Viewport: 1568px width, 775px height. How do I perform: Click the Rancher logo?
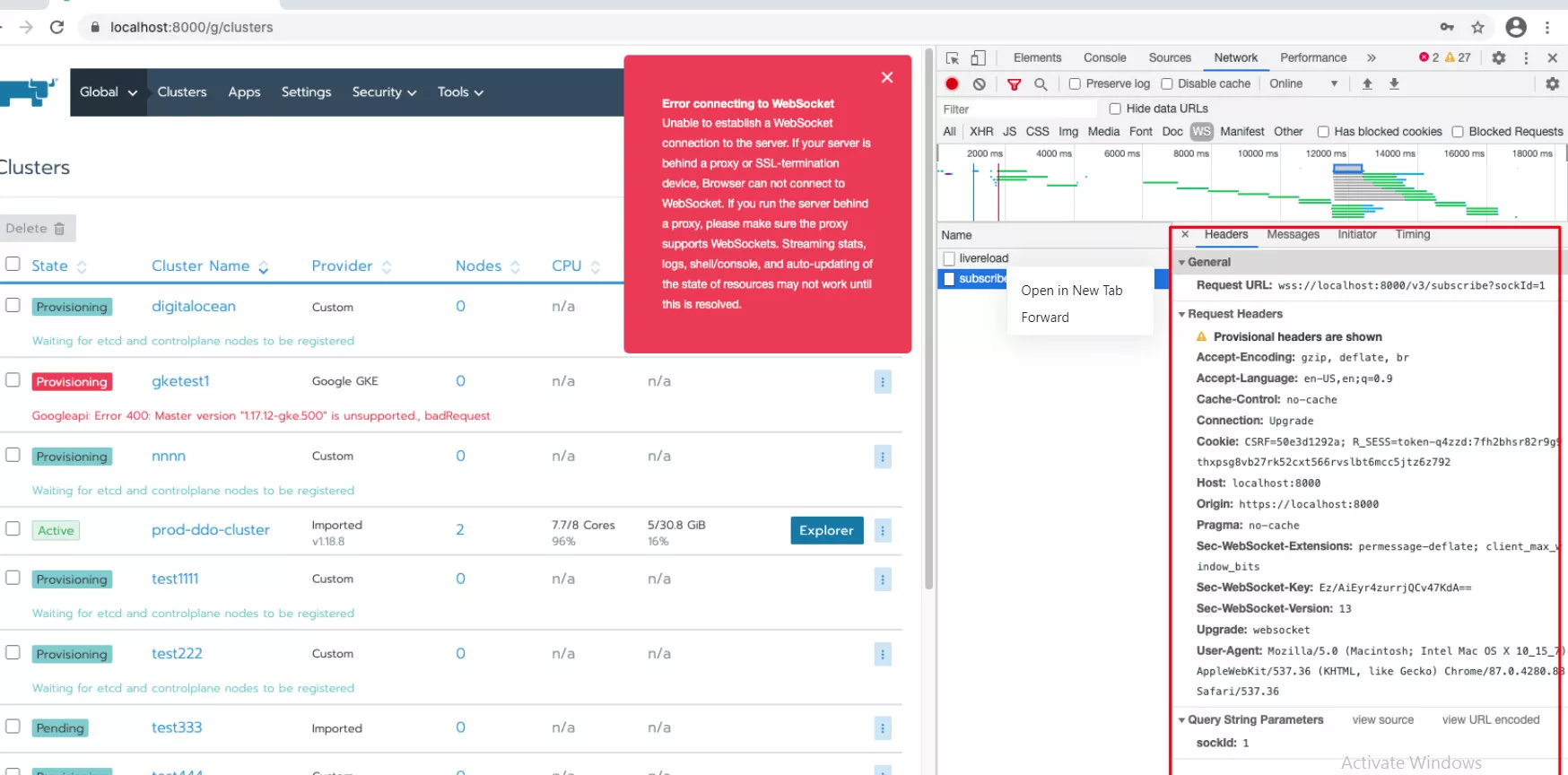click(29, 91)
